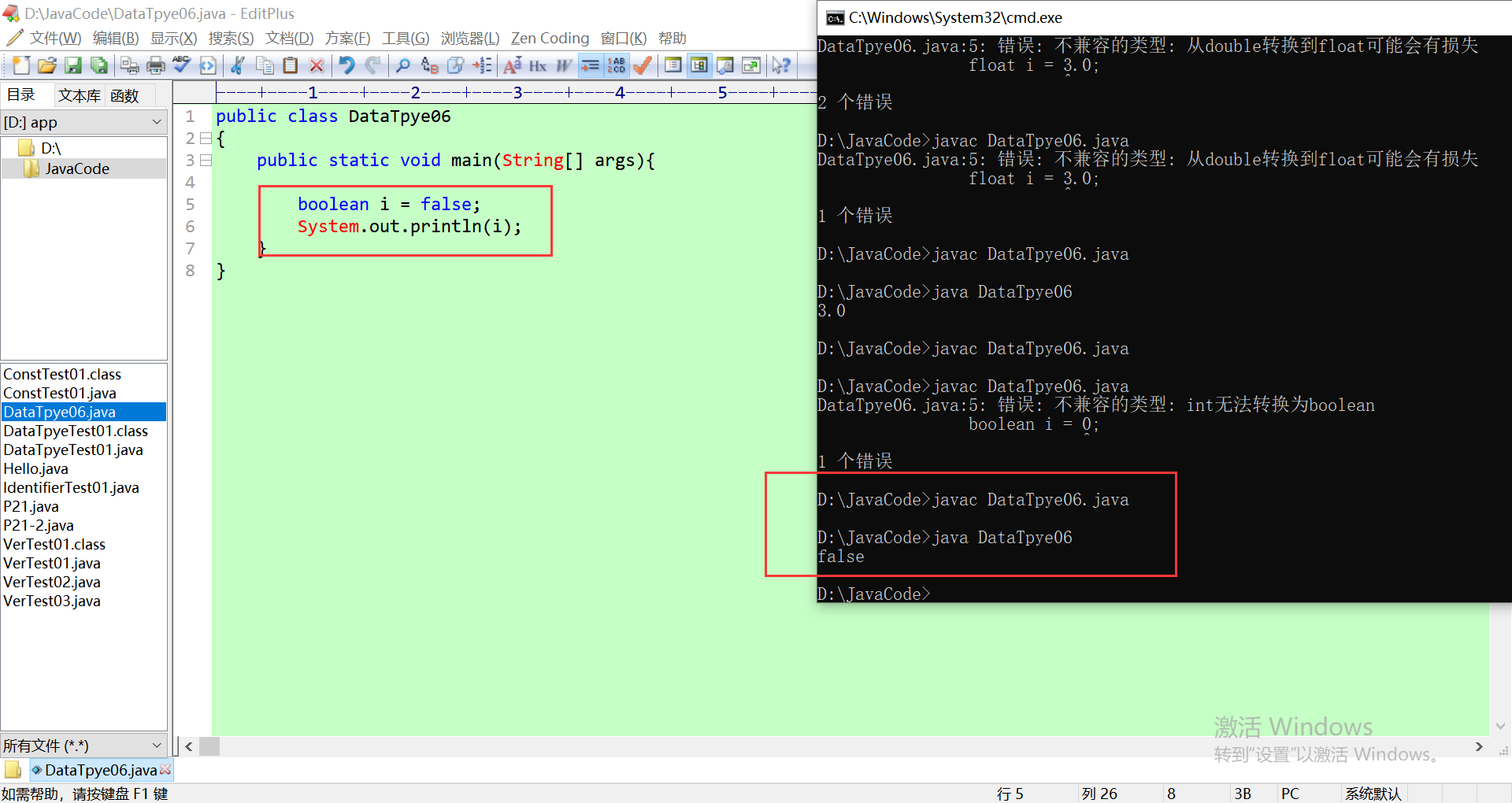The image size is (1512, 803).
Task: Select the D:\ folder in tree
Action: point(50,148)
